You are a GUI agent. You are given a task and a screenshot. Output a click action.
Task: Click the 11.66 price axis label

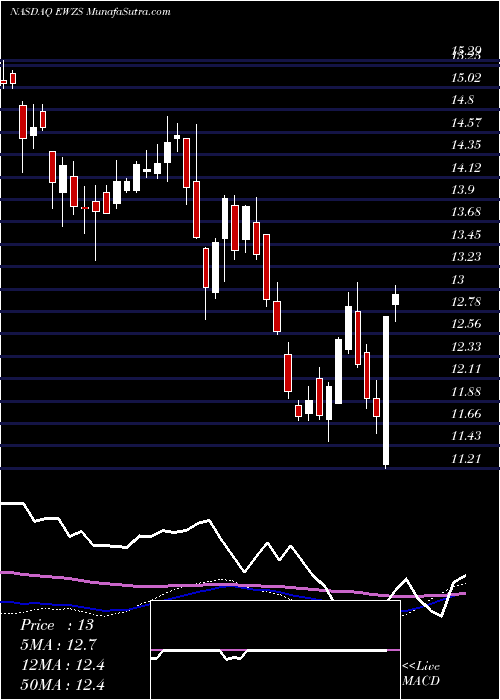(x=467, y=414)
